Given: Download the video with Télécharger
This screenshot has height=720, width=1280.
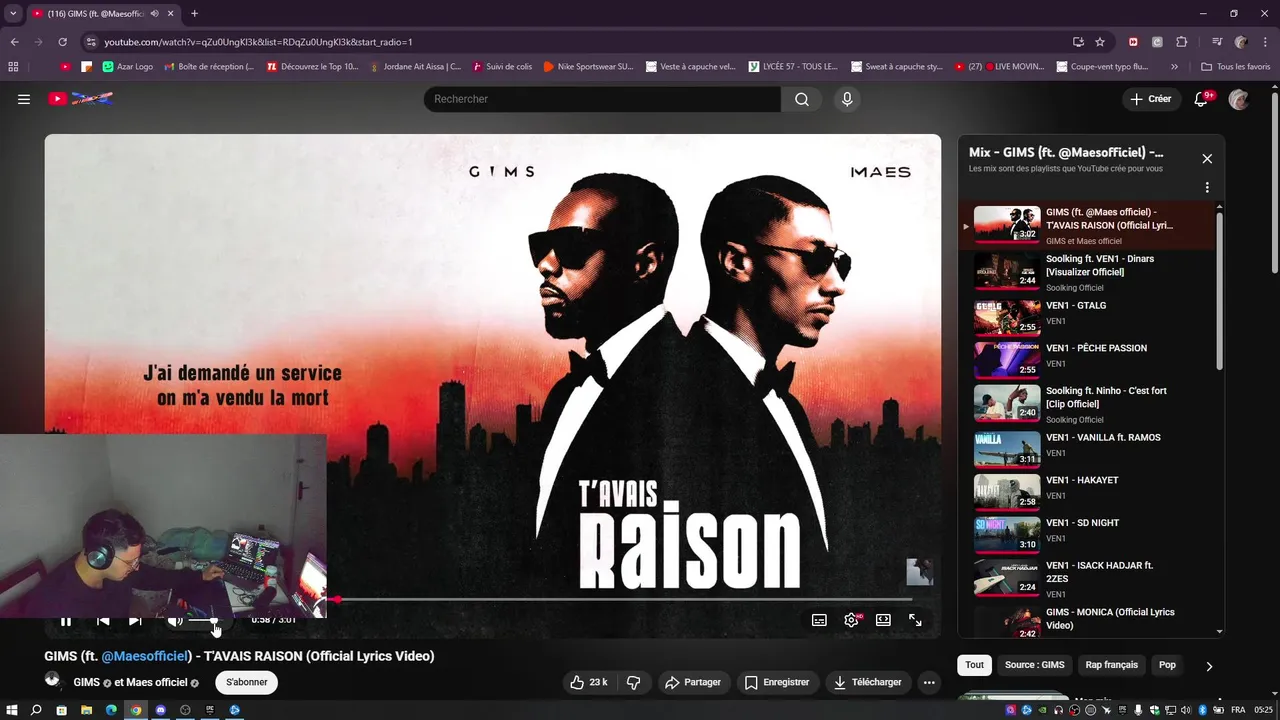Looking at the screenshot, I should coord(868,682).
